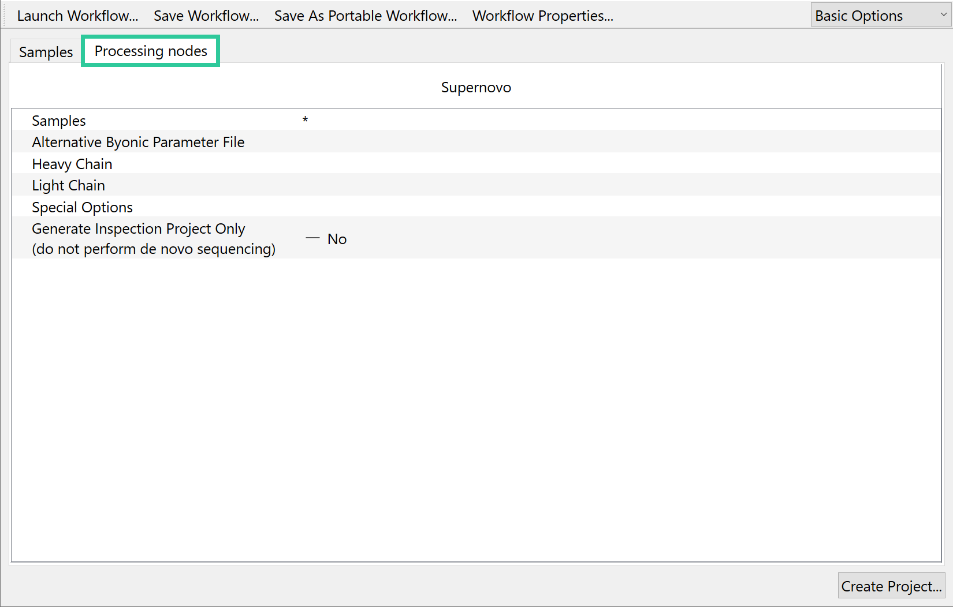Open Workflow Properties dialog
The height and width of the screenshot is (607, 953).
pyautogui.click(x=543, y=16)
